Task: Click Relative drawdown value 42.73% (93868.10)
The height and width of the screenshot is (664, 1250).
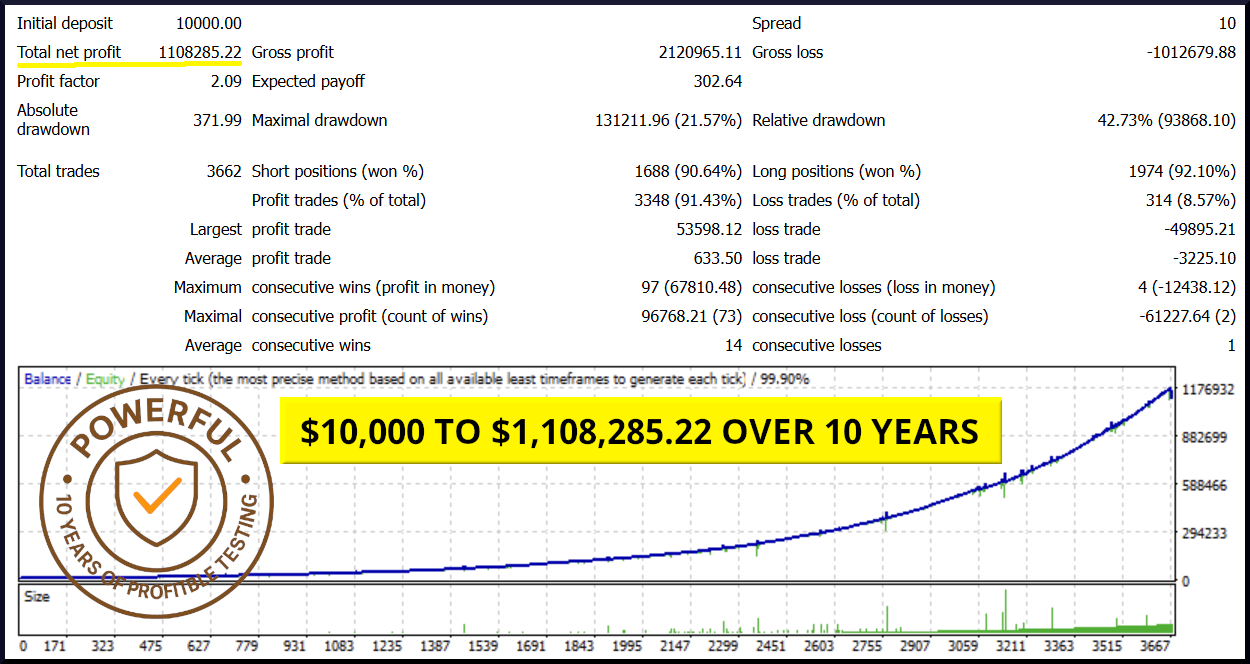Action: point(1166,120)
